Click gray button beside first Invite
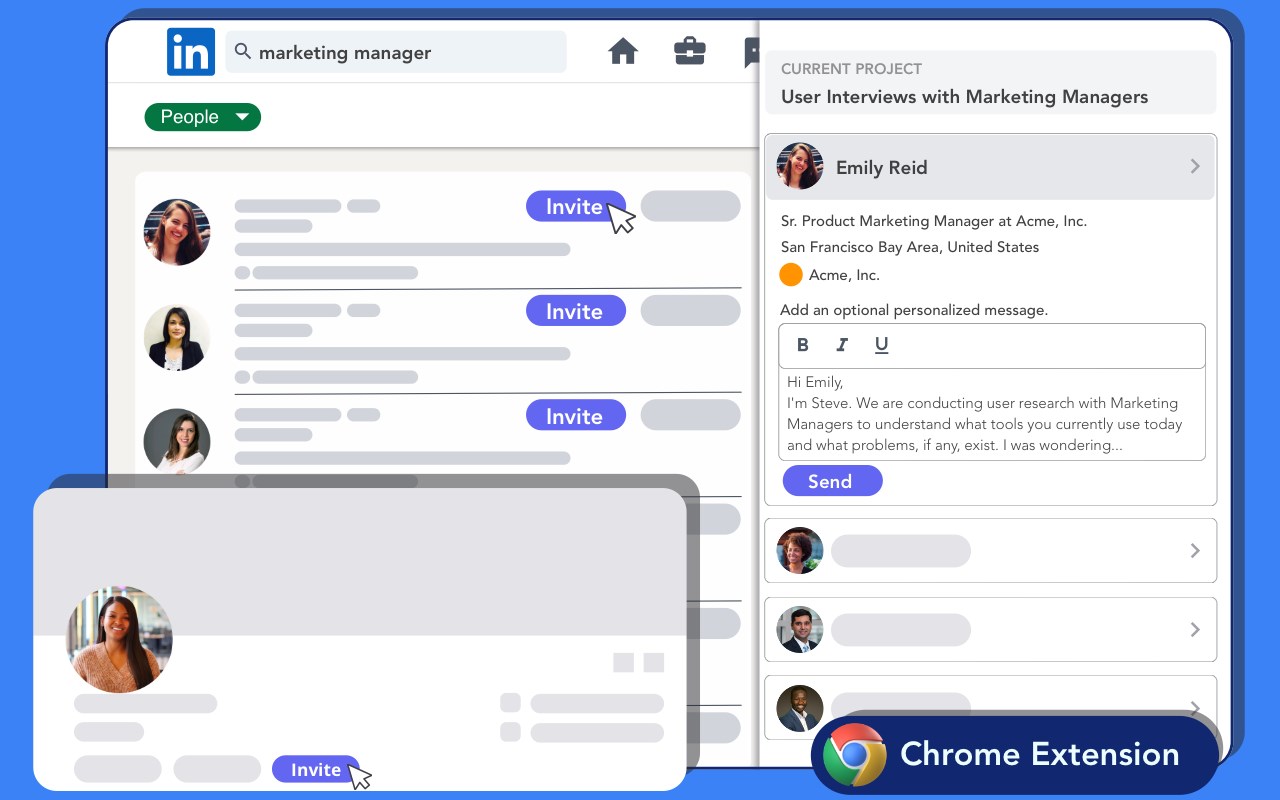 click(x=690, y=206)
